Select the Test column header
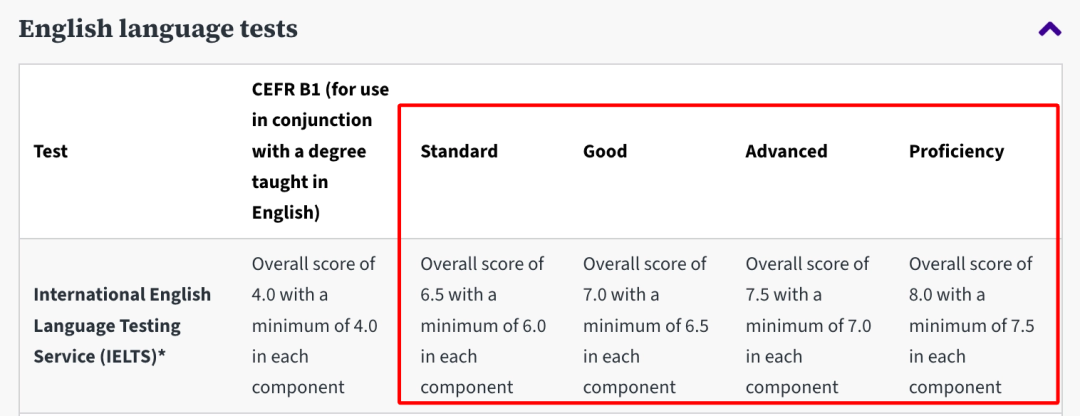 coord(51,152)
